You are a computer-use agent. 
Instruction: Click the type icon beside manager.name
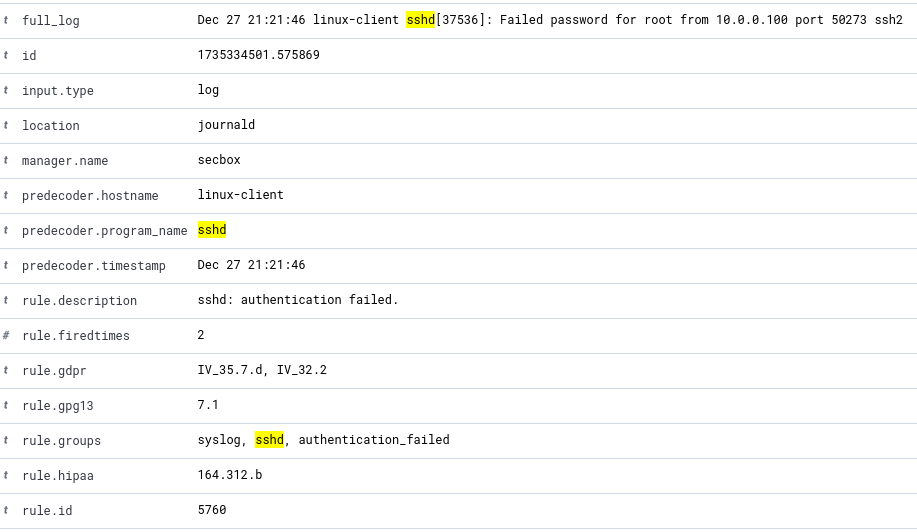pos(6,161)
